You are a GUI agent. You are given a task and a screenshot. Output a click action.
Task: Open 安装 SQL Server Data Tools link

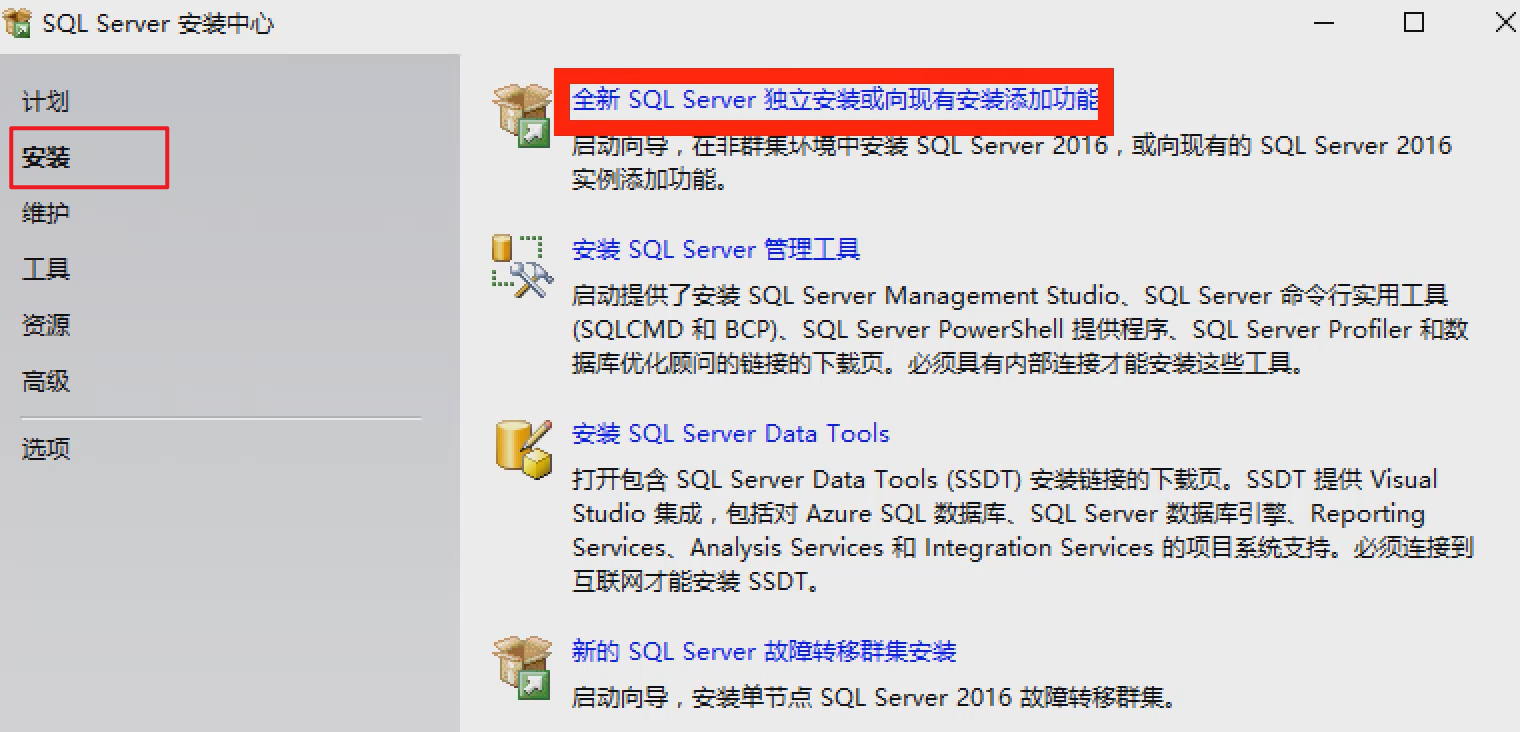coord(731,433)
